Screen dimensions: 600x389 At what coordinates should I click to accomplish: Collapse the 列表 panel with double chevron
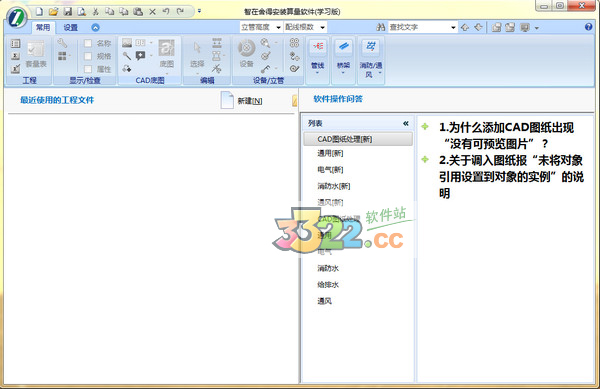coord(406,123)
